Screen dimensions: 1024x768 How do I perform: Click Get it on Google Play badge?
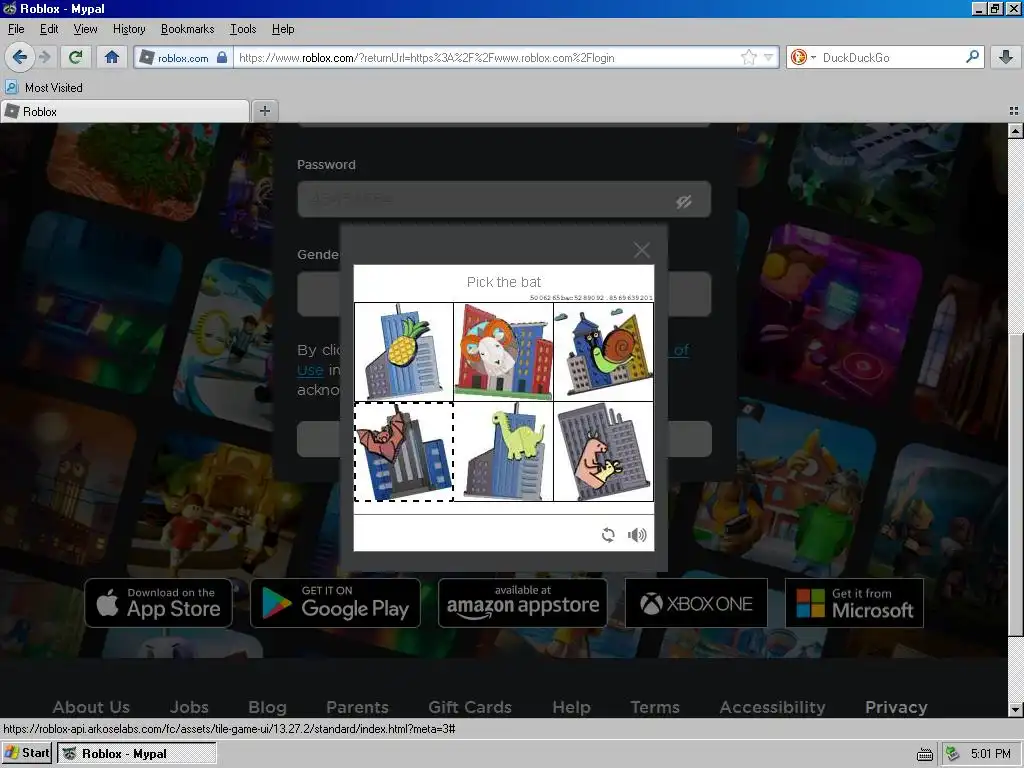click(336, 603)
